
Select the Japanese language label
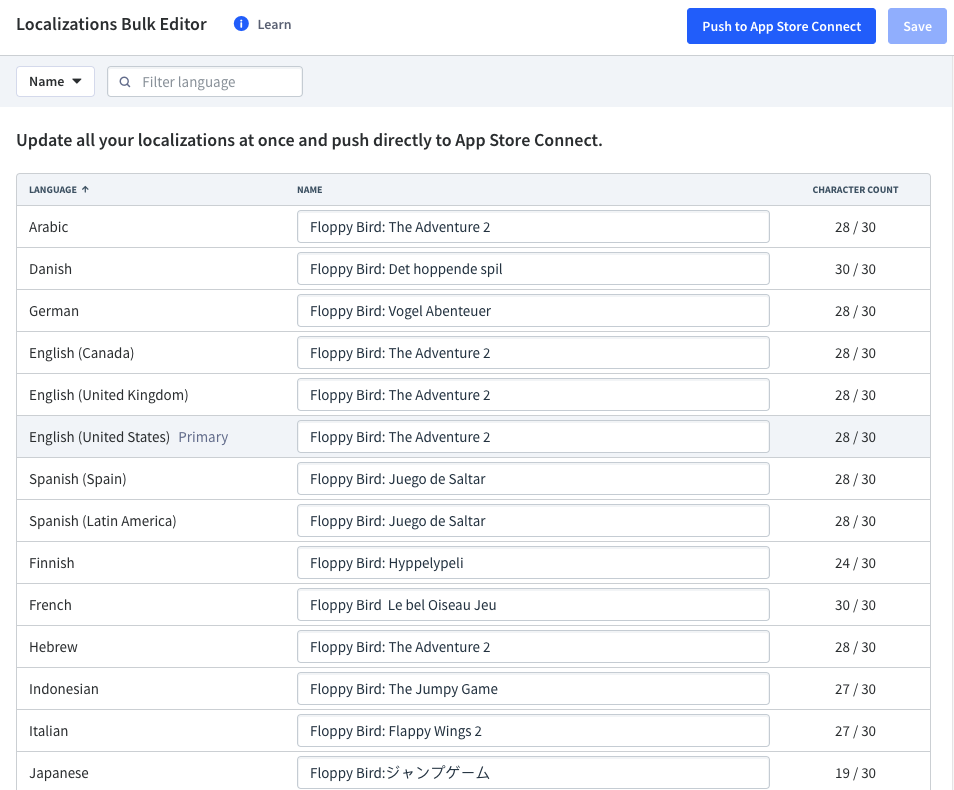(59, 773)
